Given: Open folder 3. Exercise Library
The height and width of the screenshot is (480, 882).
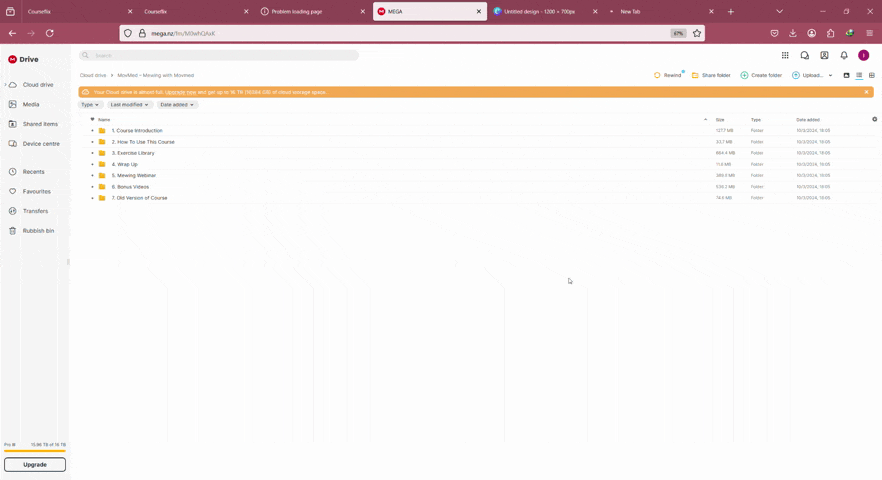Looking at the screenshot, I should 133,153.
